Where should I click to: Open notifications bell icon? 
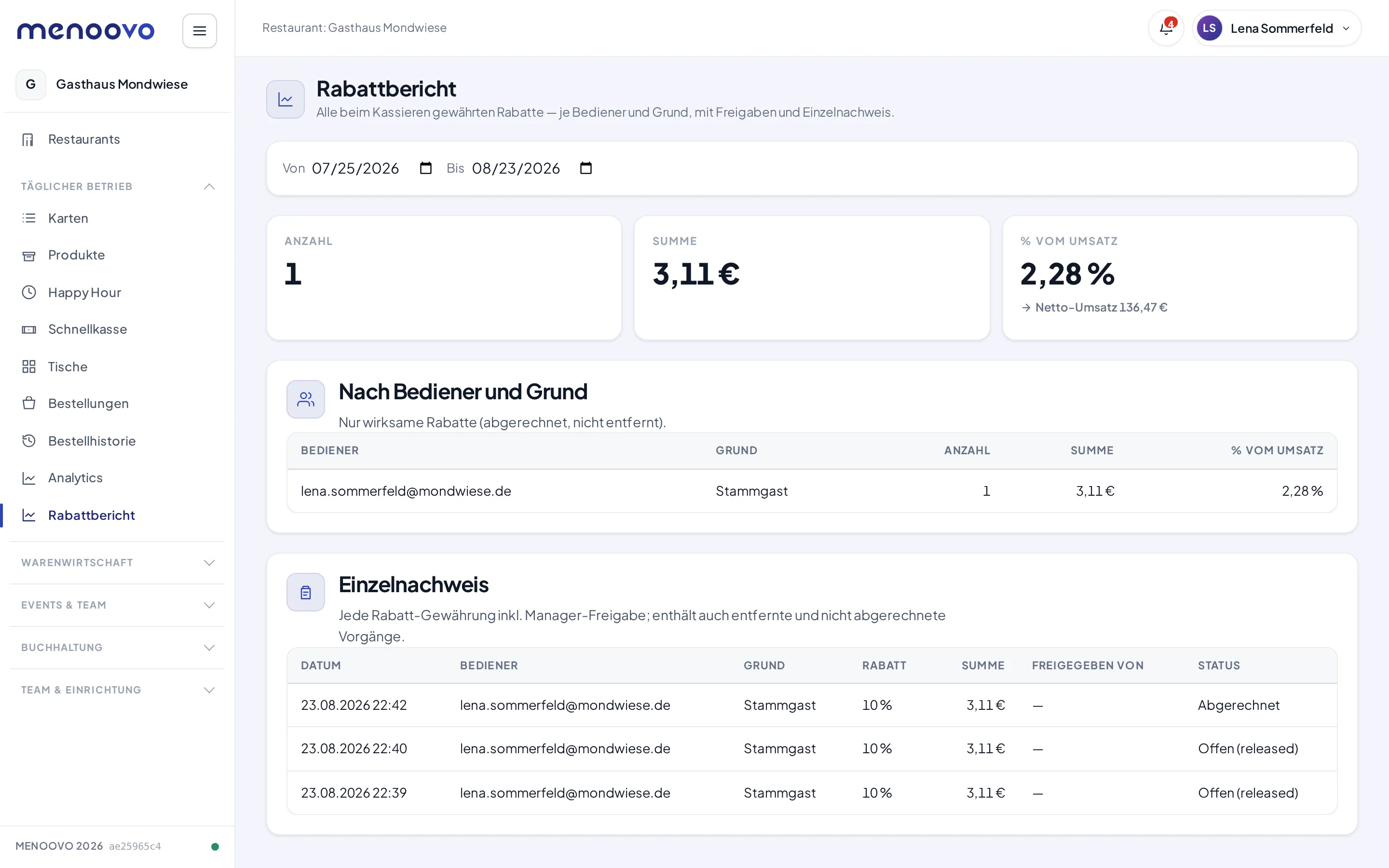(x=1166, y=28)
